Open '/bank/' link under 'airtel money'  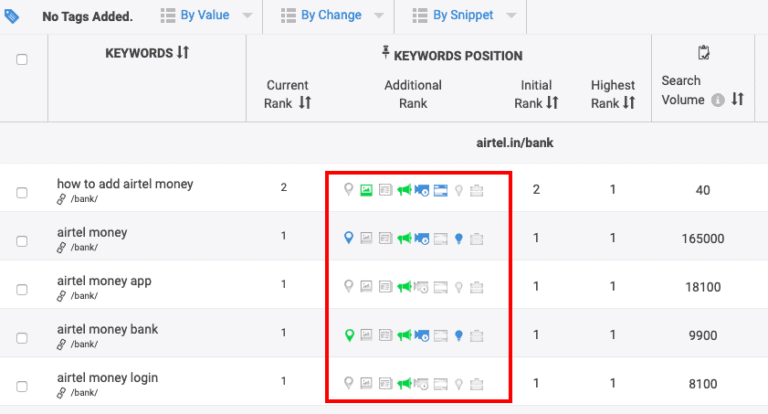coord(84,247)
